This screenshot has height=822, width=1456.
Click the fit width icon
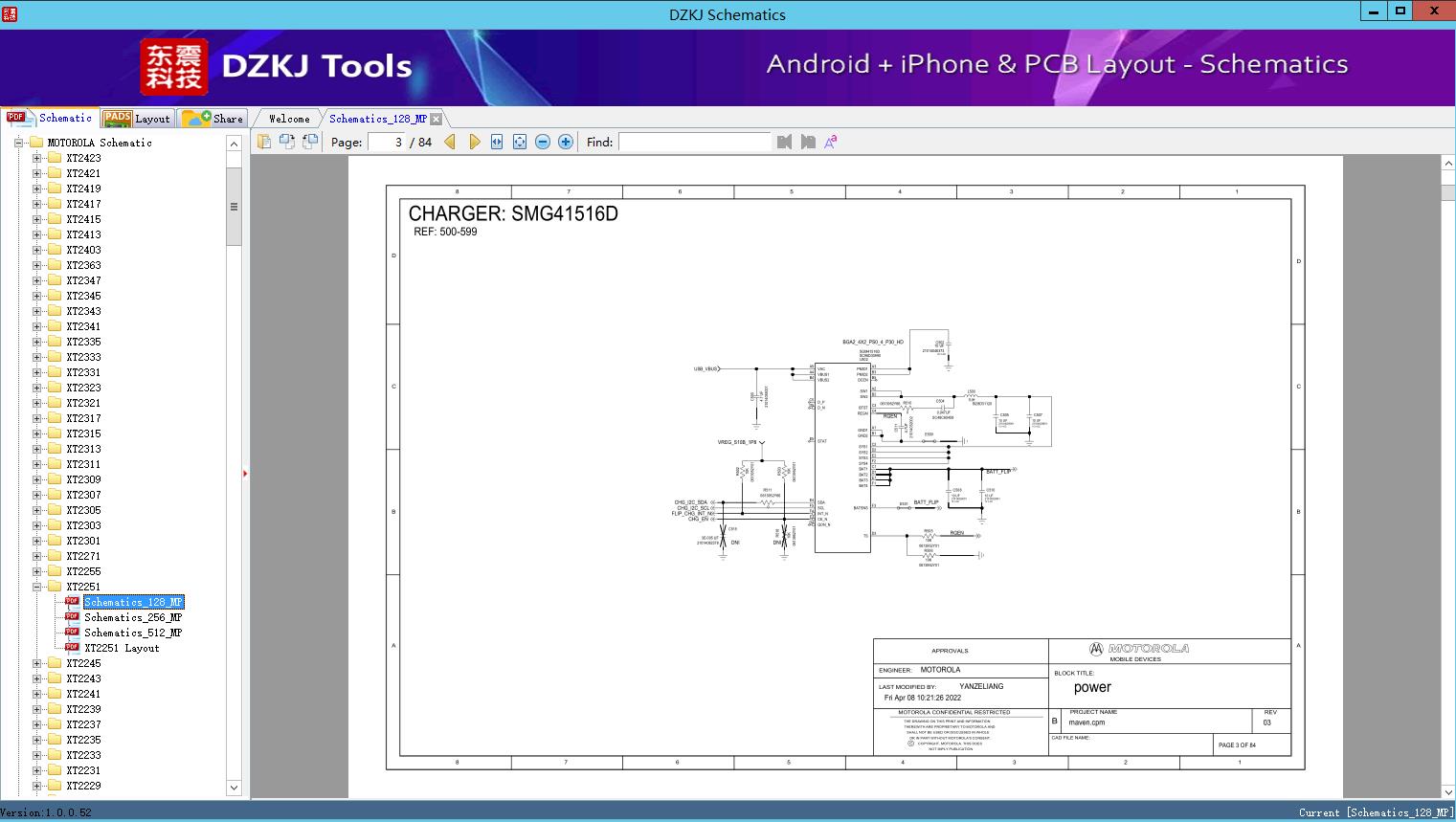(x=497, y=142)
